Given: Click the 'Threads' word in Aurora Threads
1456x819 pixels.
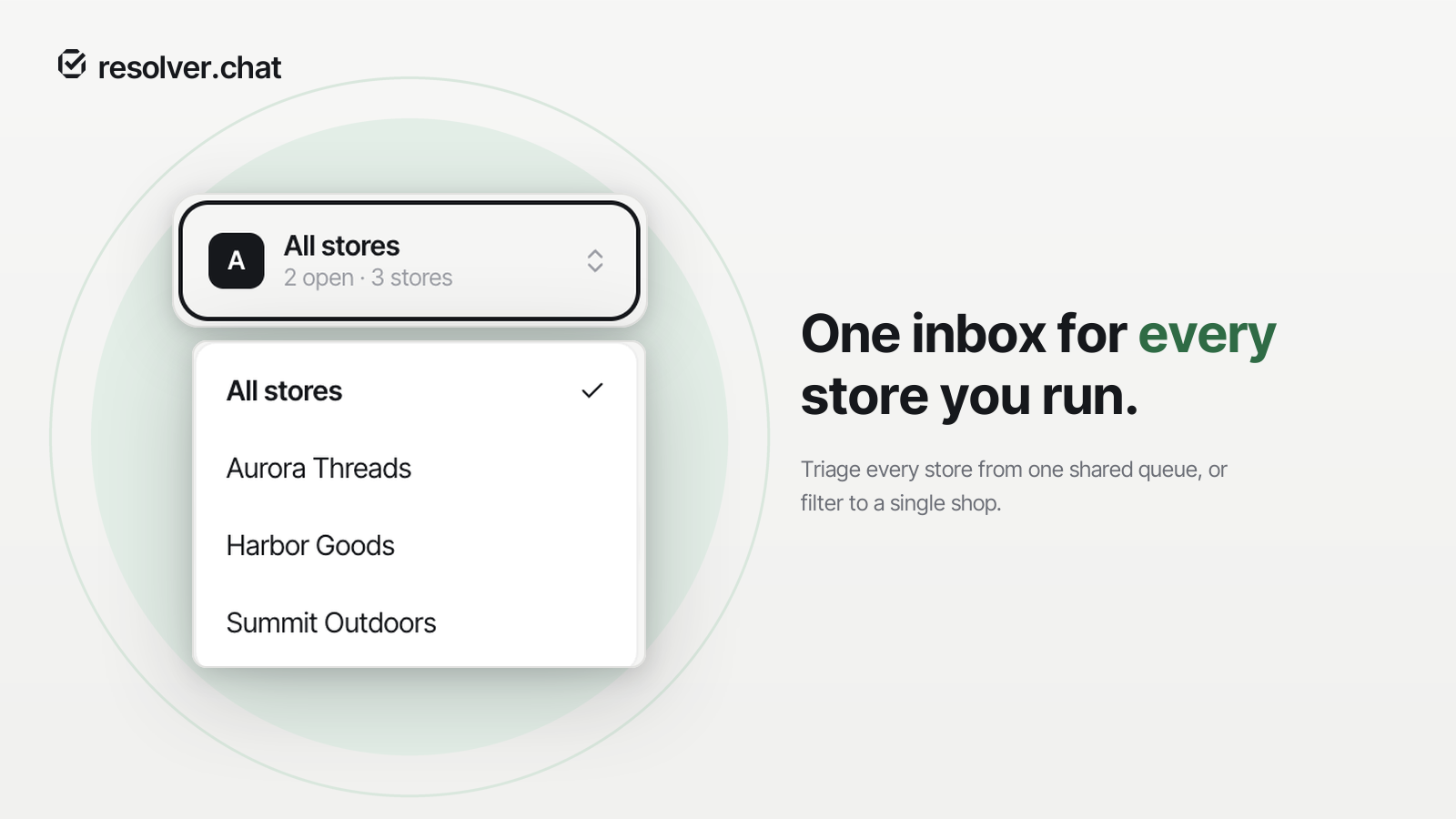Looking at the screenshot, I should click(x=362, y=469).
